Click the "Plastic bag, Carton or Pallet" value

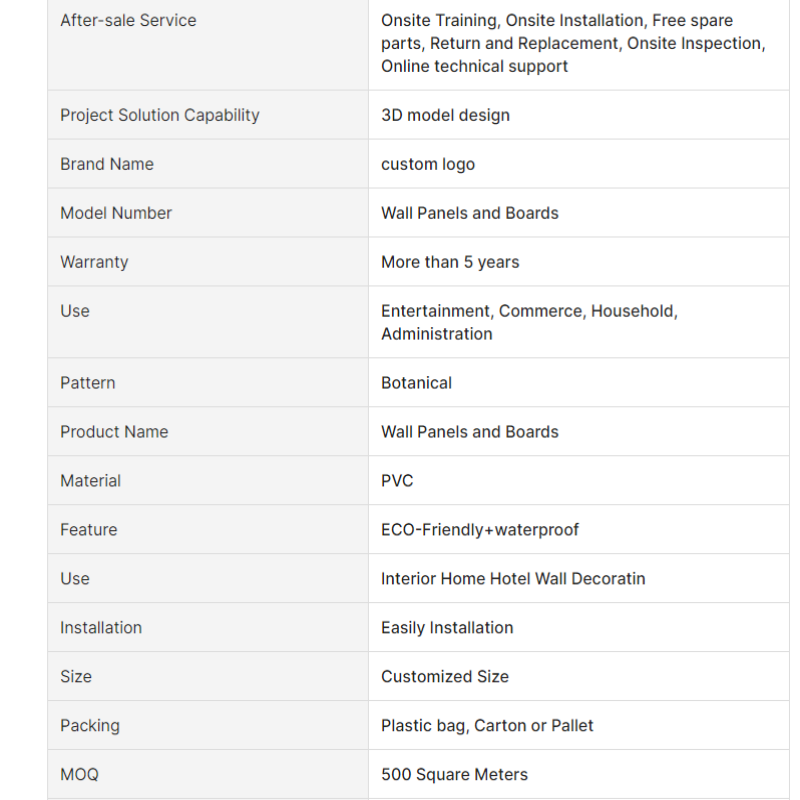(487, 726)
